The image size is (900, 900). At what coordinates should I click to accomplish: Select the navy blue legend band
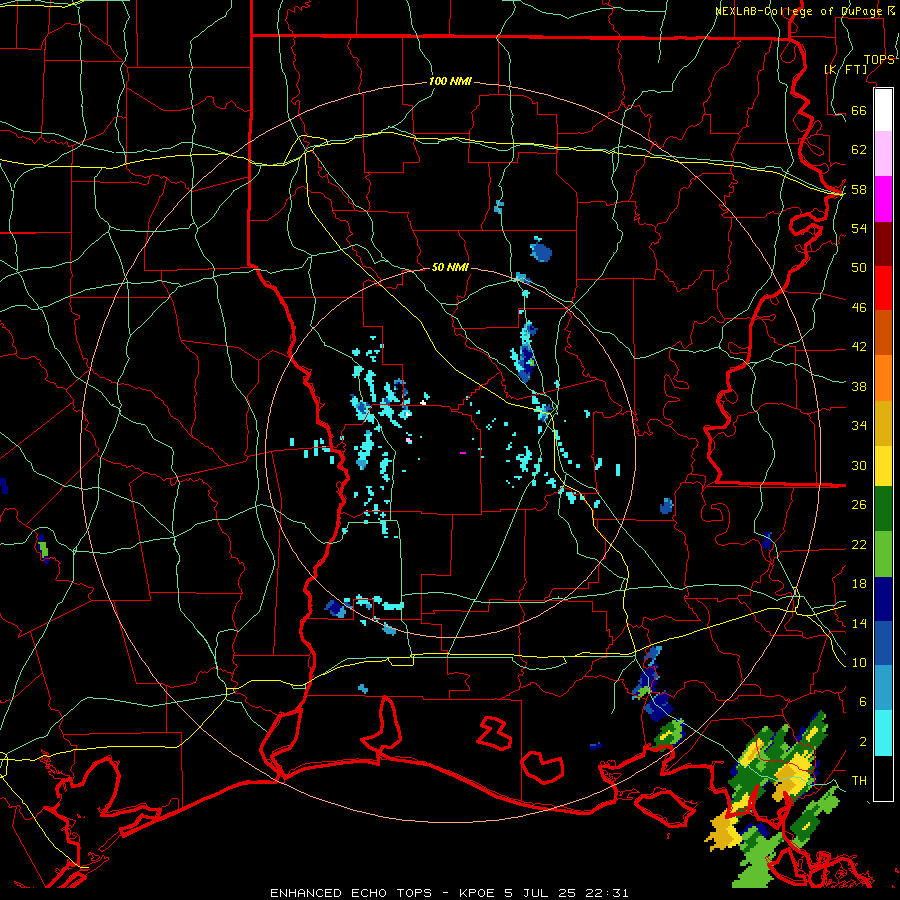point(883,599)
